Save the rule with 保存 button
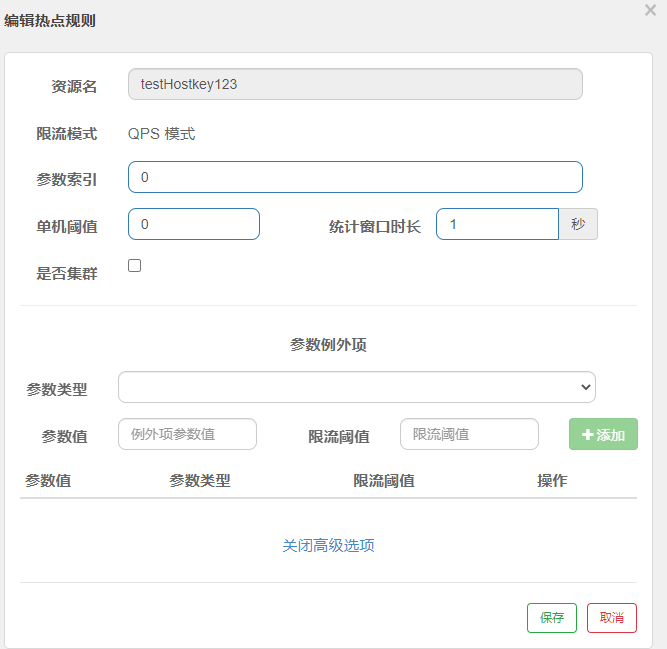Screen dimensions: 667x649 (552, 618)
